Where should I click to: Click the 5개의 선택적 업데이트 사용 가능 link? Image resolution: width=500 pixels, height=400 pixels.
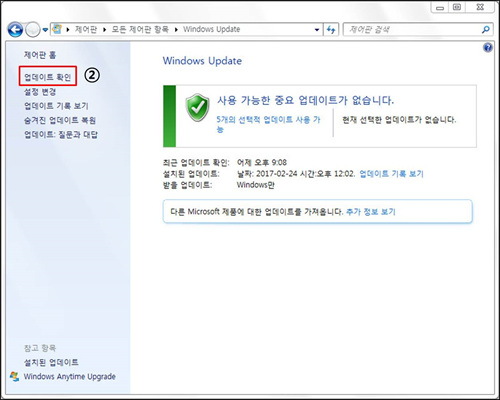(x=268, y=124)
